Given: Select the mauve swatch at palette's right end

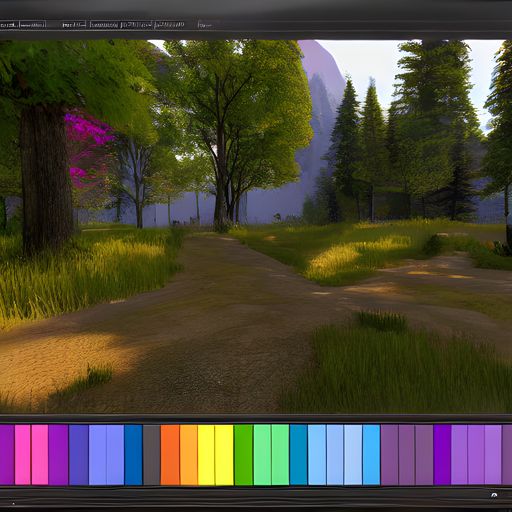Looking at the screenshot, I should tap(507, 455).
